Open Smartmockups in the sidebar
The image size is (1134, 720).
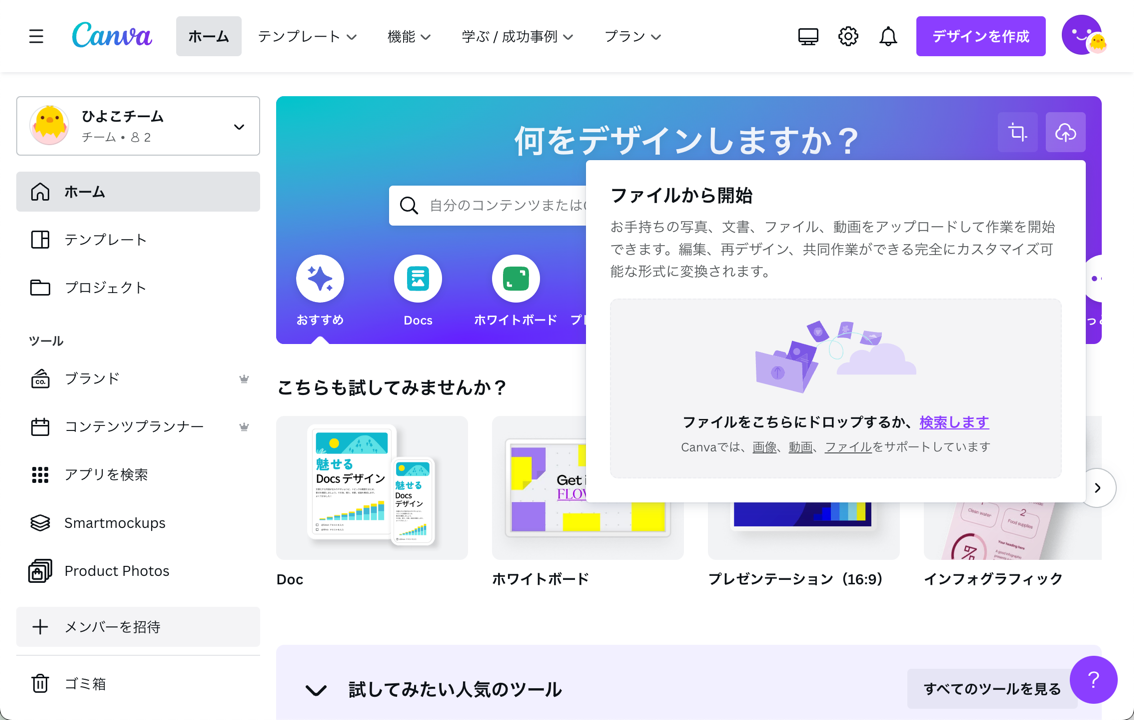tap(138, 523)
